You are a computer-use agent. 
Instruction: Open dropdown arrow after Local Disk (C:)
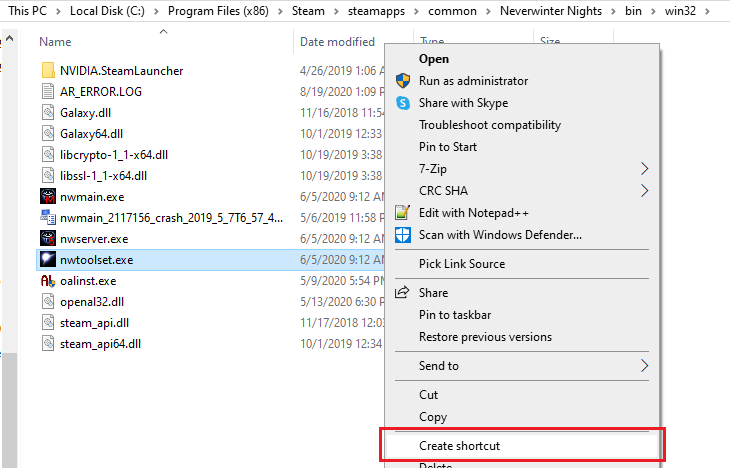click(x=156, y=11)
